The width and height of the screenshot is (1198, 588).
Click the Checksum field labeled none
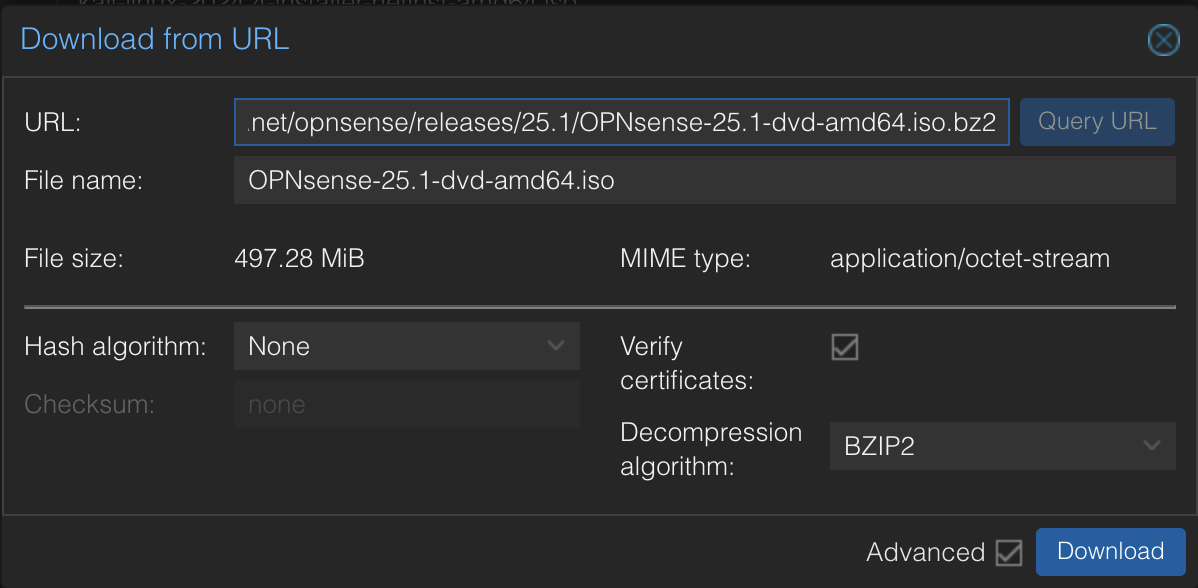406,404
